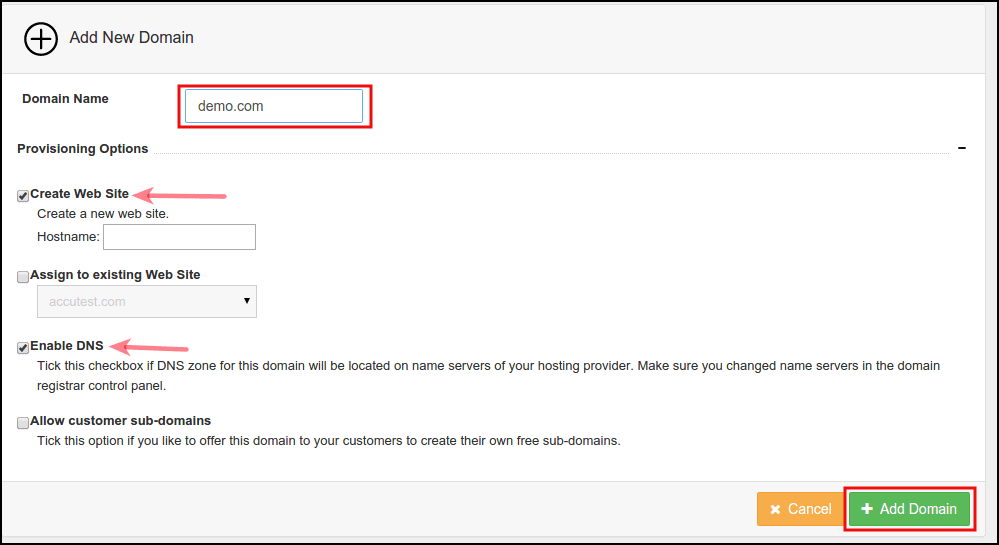
Task: Focus the Domain Name field containing demo.com
Action: click(x=273, y=106)
